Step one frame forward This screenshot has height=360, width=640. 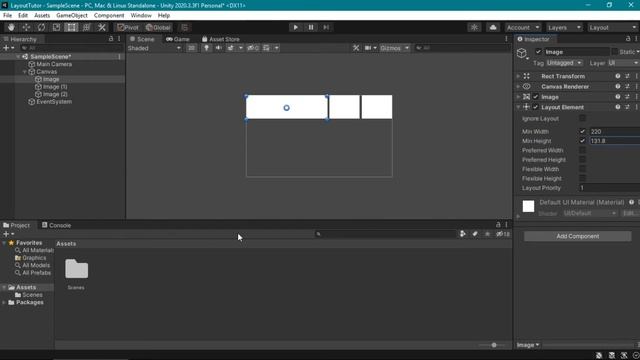[326, 27]
